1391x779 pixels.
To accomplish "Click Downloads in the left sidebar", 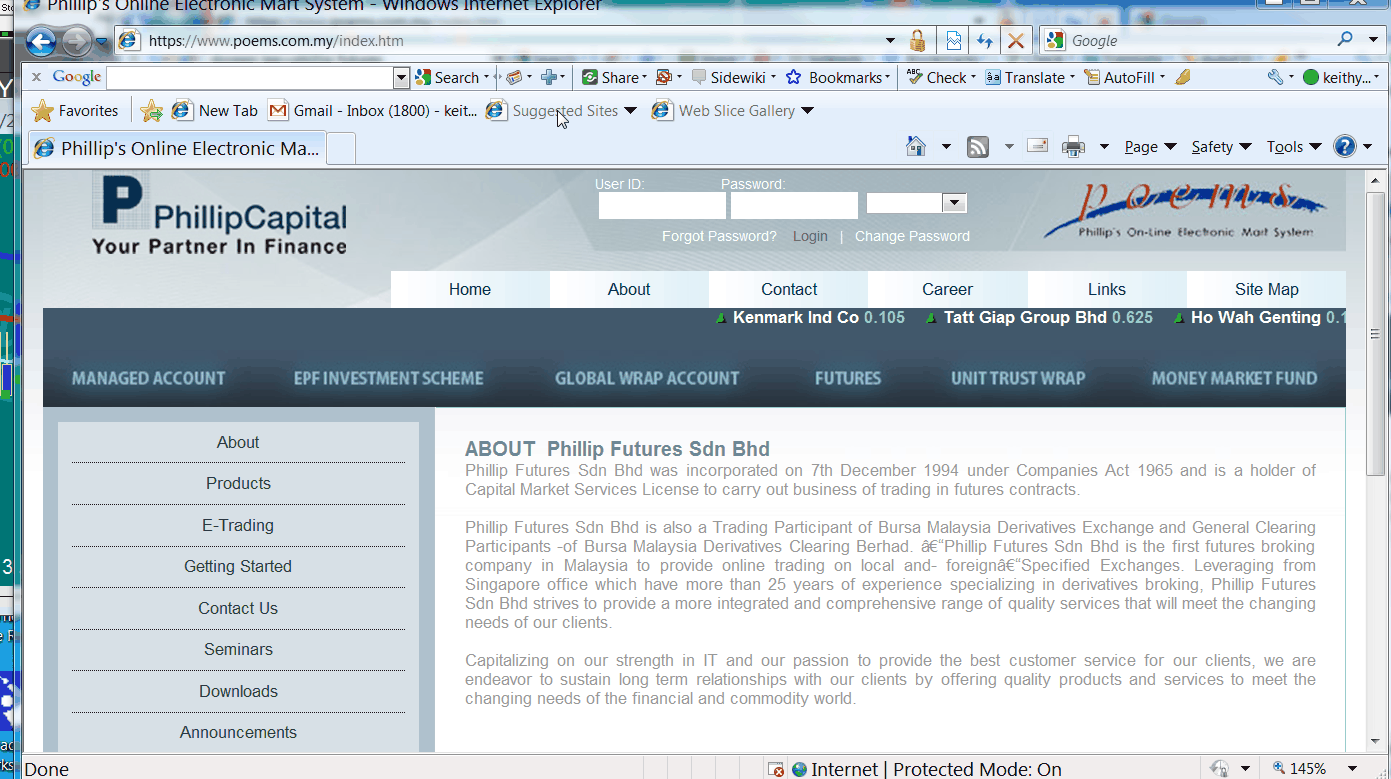I will (238, 691).
